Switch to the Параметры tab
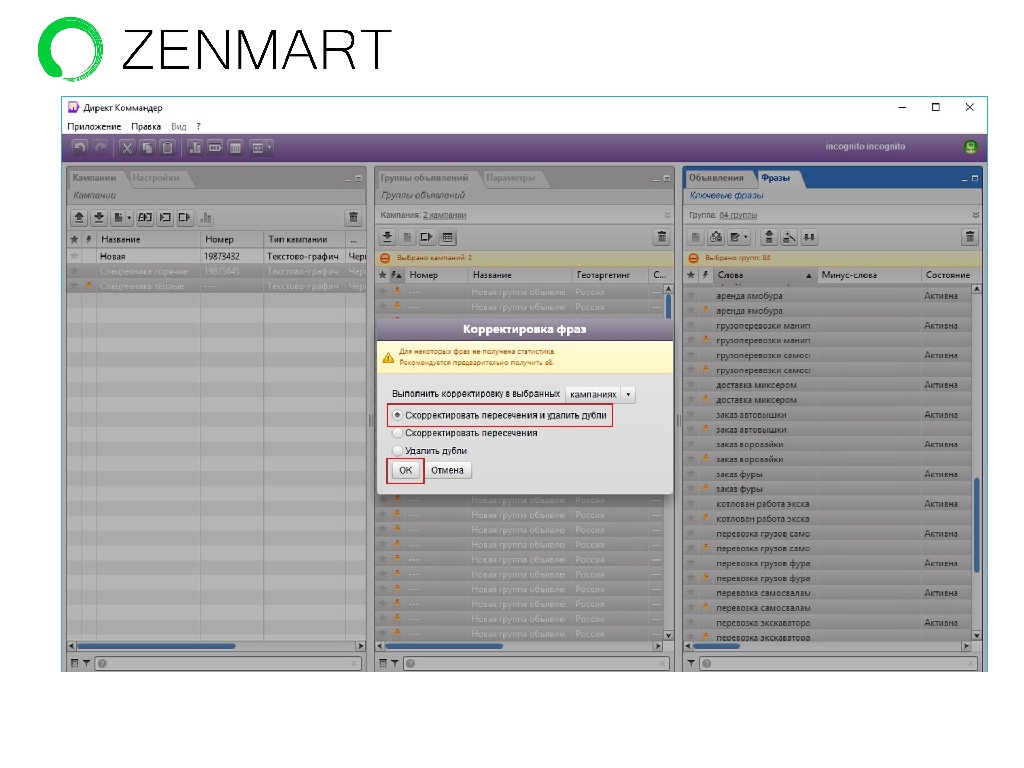The image size is (1024, 768). click(510, 178)
